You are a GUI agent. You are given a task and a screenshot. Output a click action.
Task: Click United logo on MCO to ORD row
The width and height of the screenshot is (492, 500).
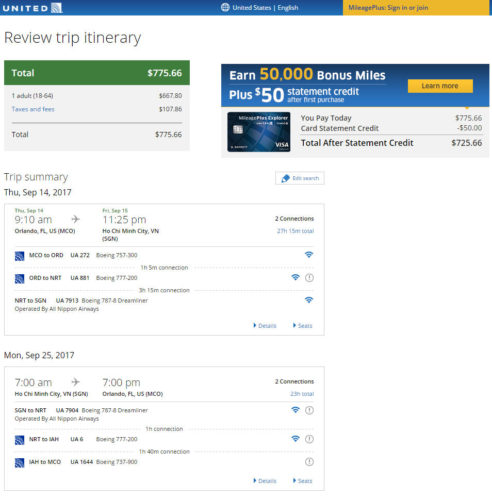tap(20, 256)
